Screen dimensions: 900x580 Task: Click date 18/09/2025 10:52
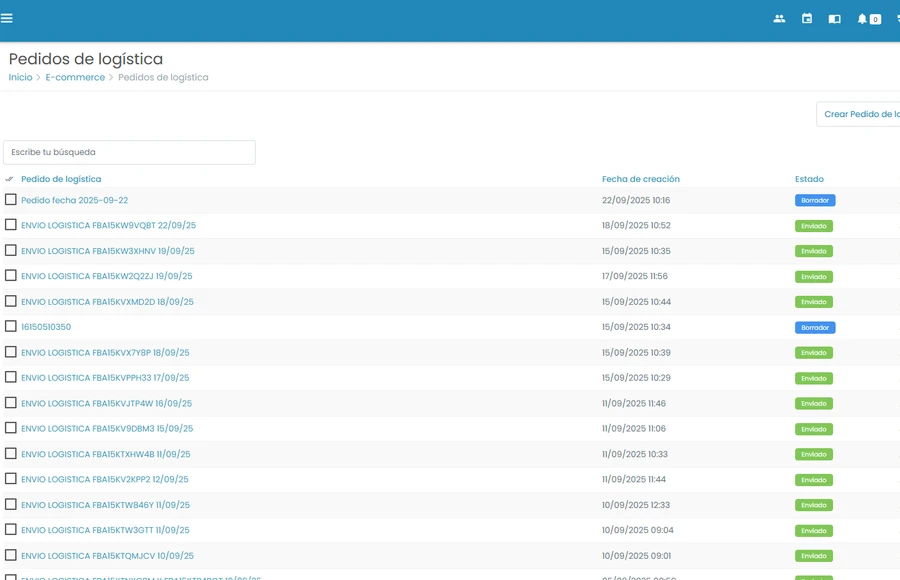point(636,226)
